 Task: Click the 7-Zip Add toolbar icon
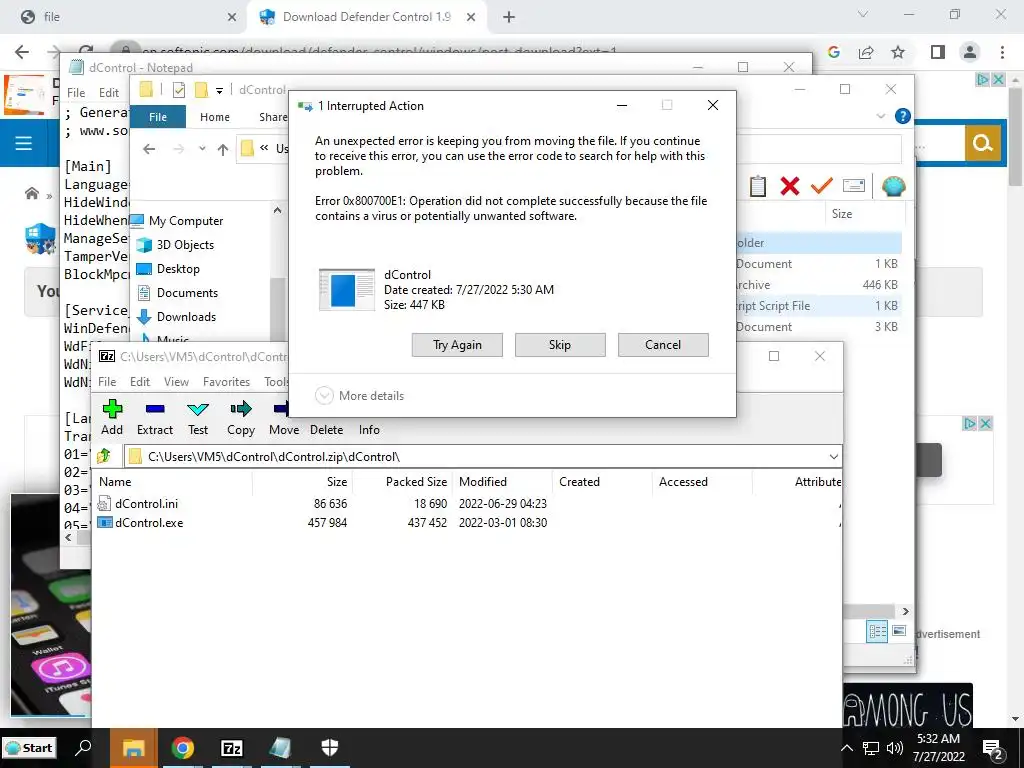[112, 418]
